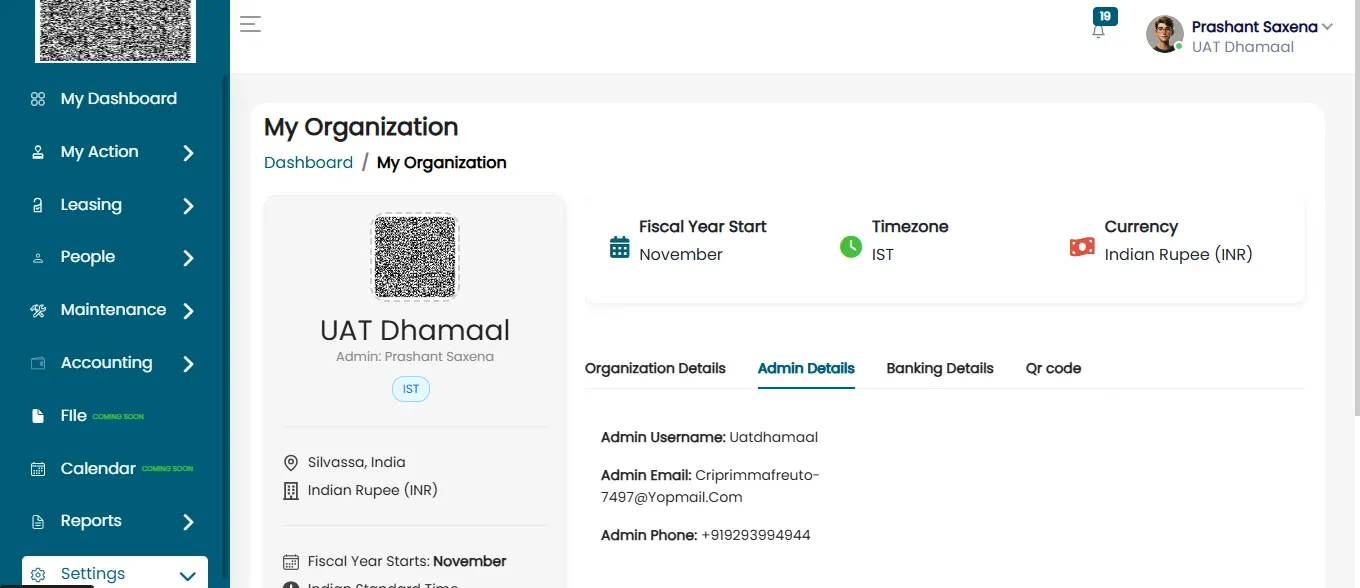Toggle the sidebar hamburger menu icon
This screenshot has height=588, width=1360.
[250, 24]
